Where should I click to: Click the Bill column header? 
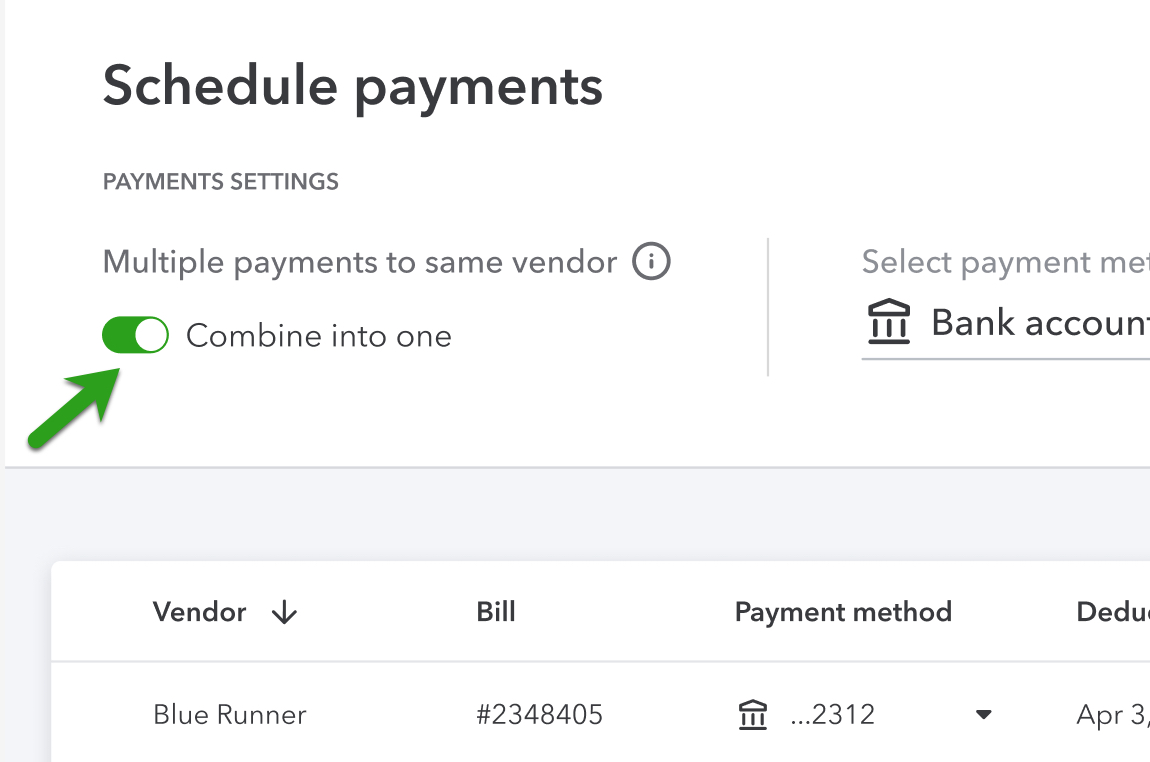[x=496, y=612]
